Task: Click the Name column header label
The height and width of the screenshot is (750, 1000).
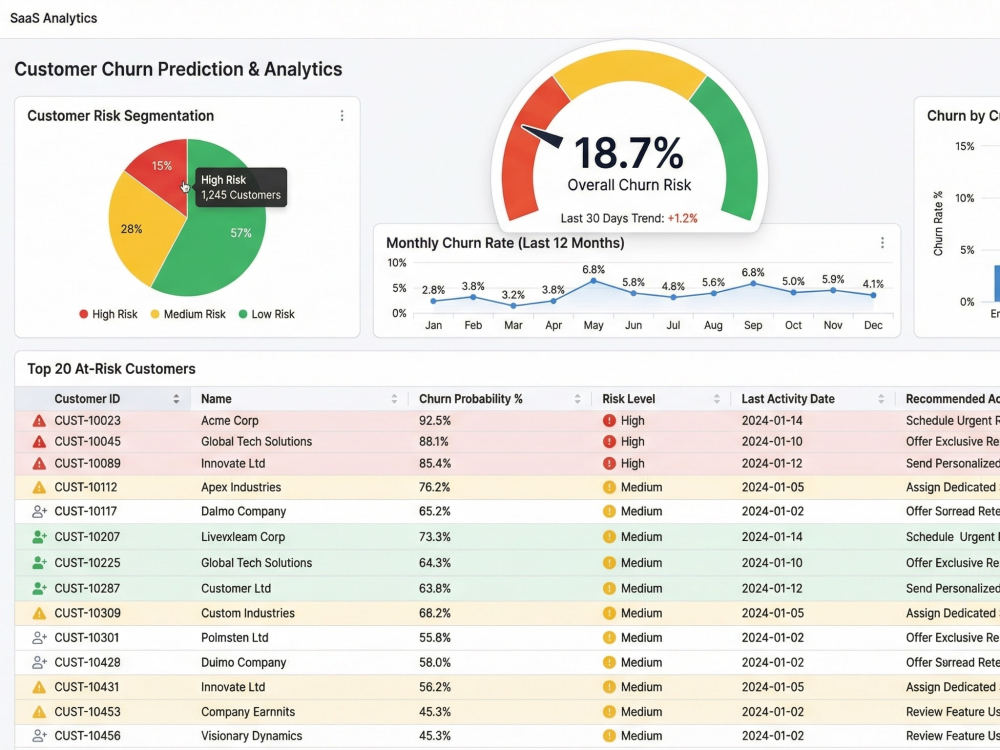Action: (x=216, y=399)
